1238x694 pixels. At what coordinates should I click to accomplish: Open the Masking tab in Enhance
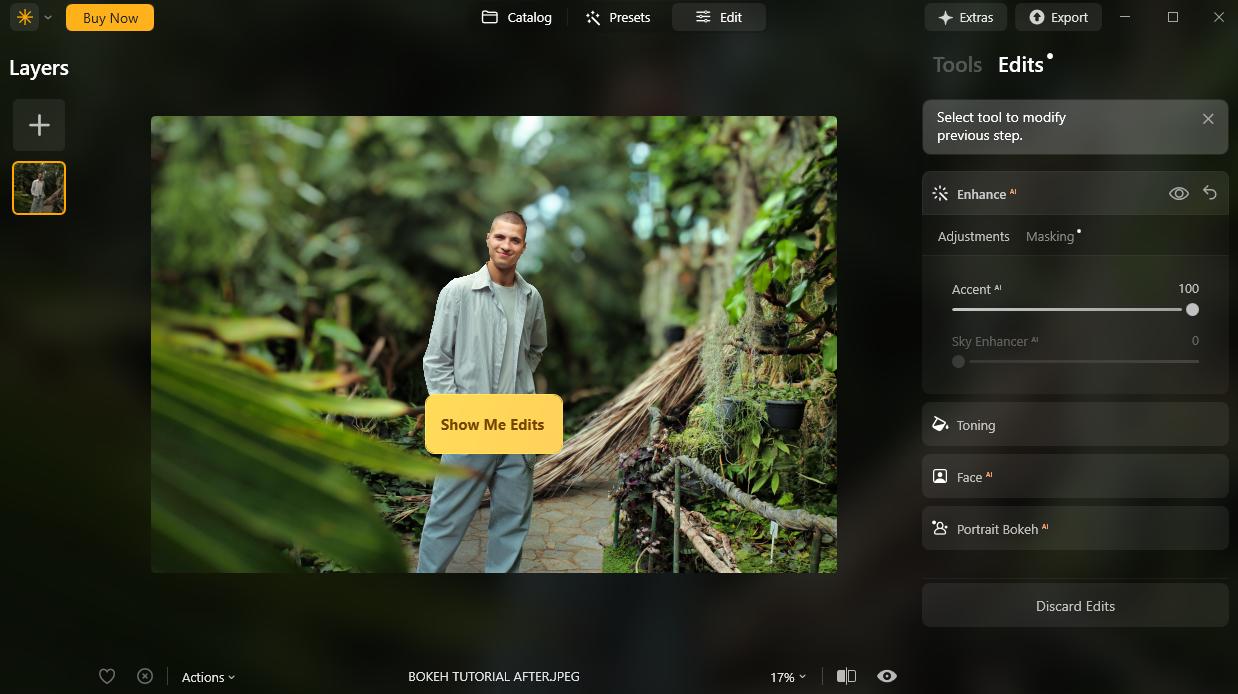click(1052, 236)
